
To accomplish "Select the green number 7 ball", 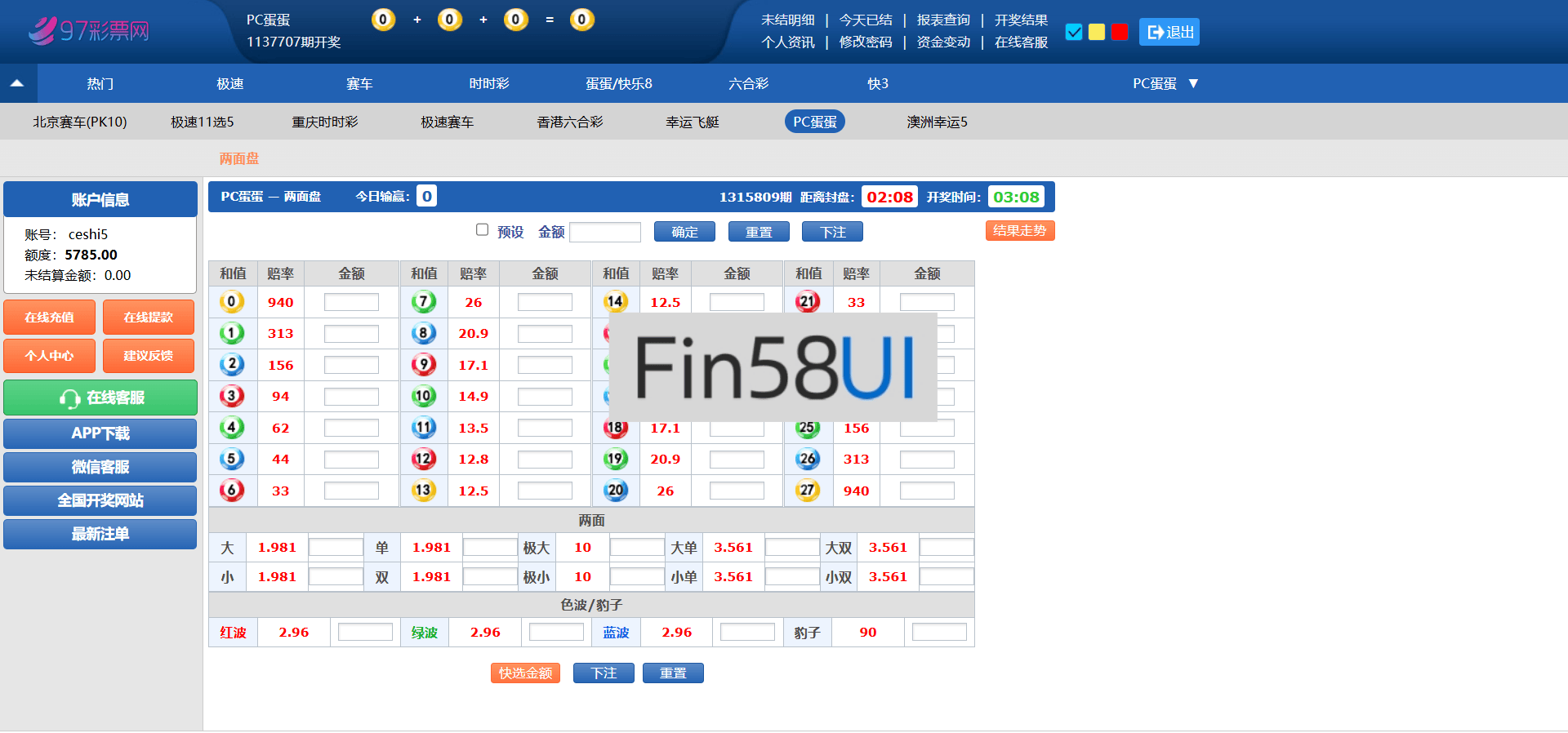I will tap(423, 302).
